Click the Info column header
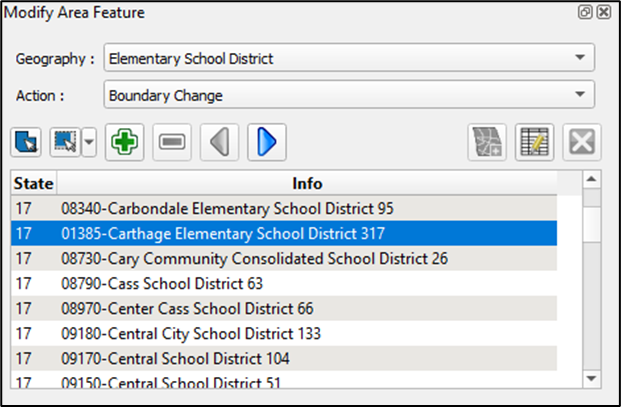 307,184
